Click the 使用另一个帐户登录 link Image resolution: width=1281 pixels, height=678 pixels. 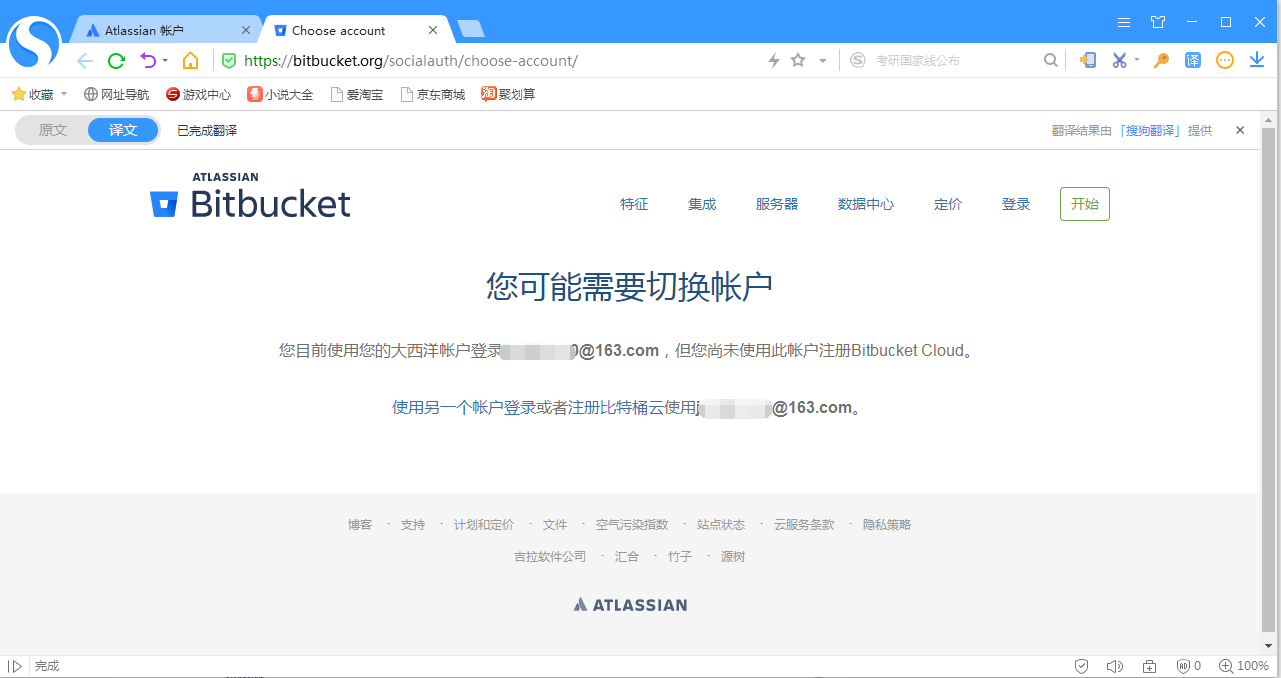pos(464,407)
